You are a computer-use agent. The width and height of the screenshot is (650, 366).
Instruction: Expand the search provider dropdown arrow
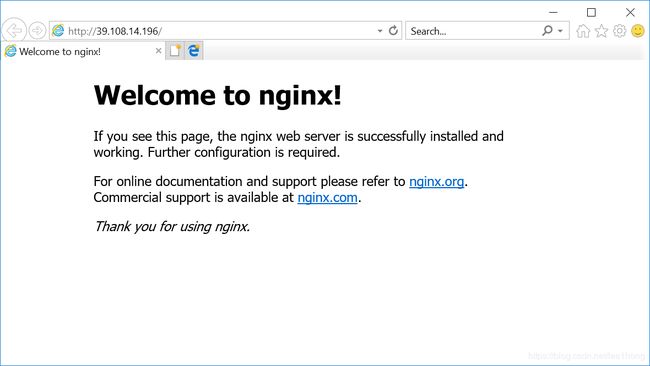click(560, 31)
